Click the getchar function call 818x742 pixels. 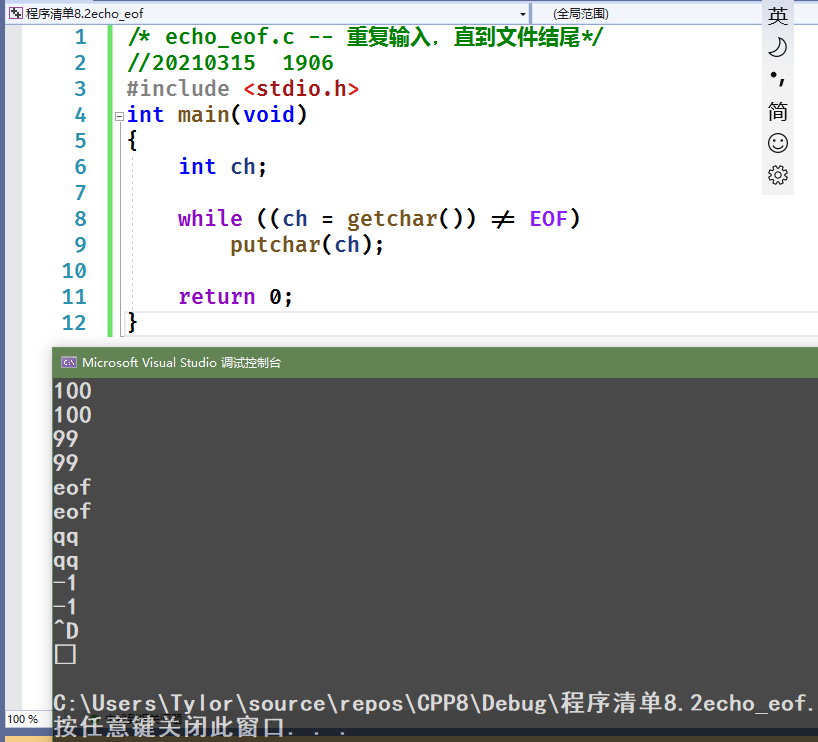[392, 219]
